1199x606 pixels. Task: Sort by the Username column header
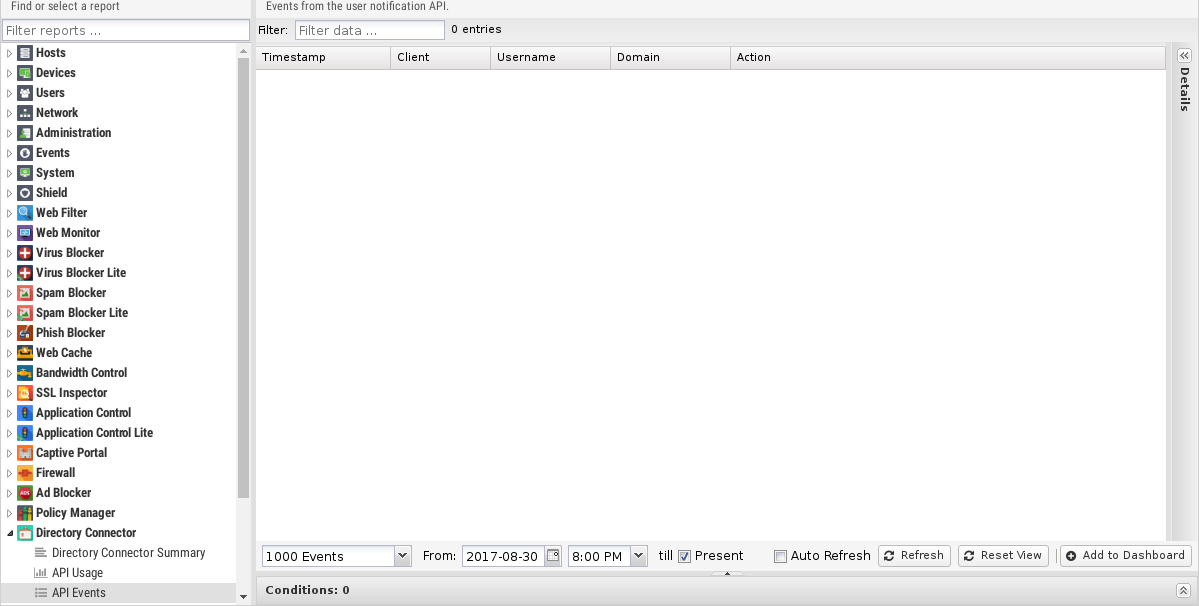(551, 57)
